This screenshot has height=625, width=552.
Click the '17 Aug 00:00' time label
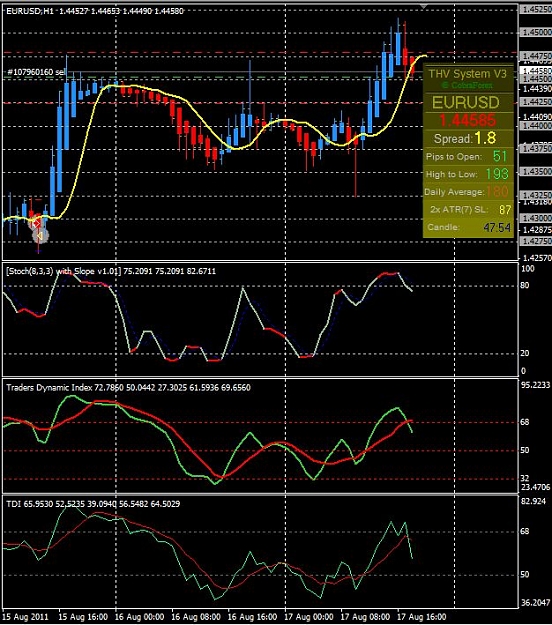point(309,617)
